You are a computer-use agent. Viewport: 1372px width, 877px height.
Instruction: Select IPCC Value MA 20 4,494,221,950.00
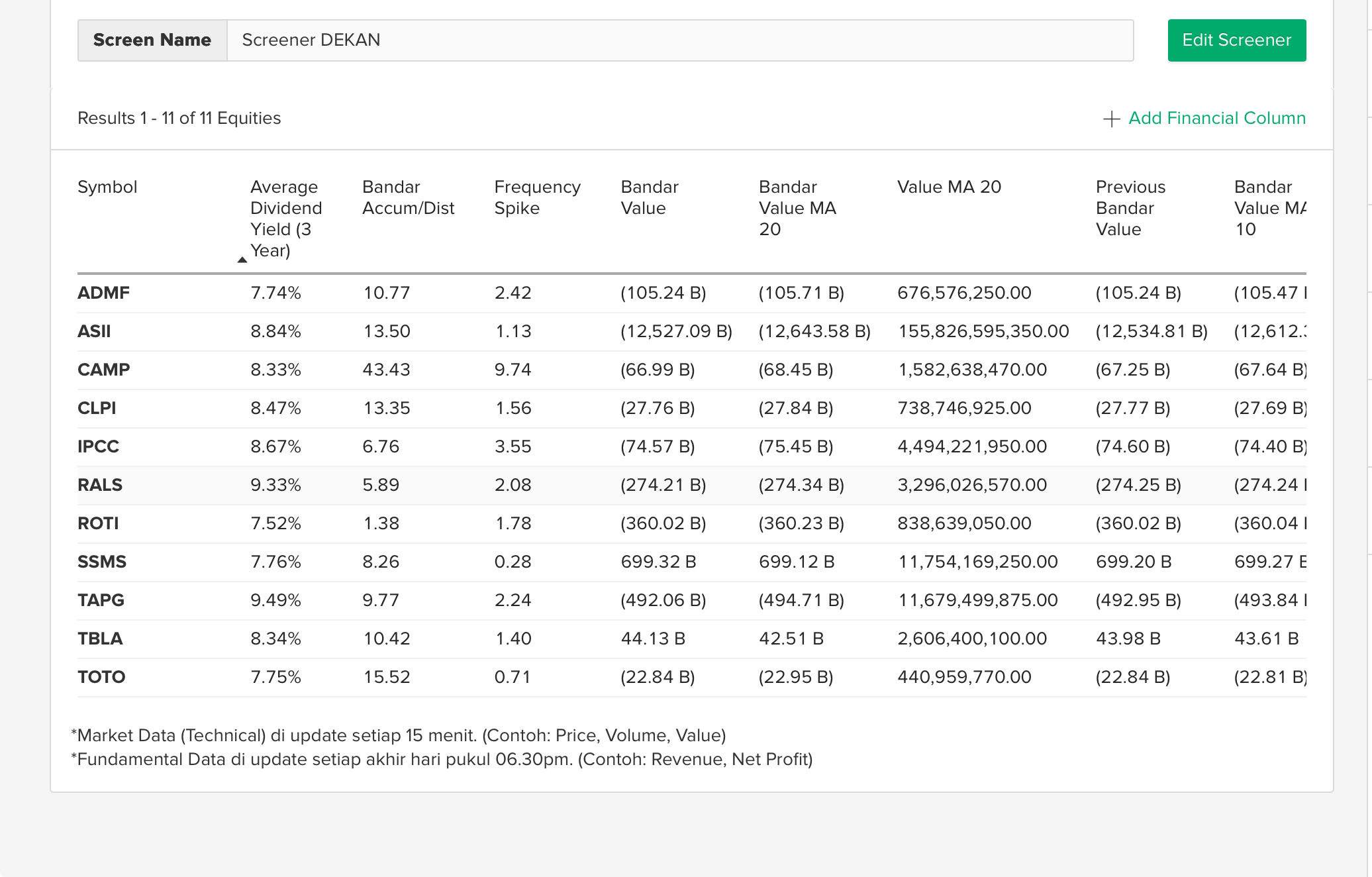972,446
